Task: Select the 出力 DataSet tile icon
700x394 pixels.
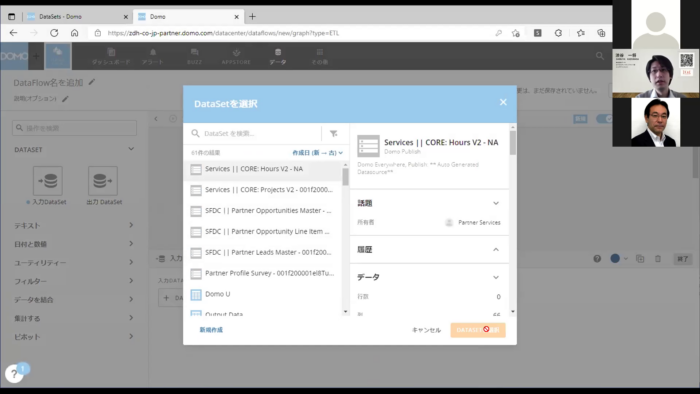Action: [x=103, y=181]
